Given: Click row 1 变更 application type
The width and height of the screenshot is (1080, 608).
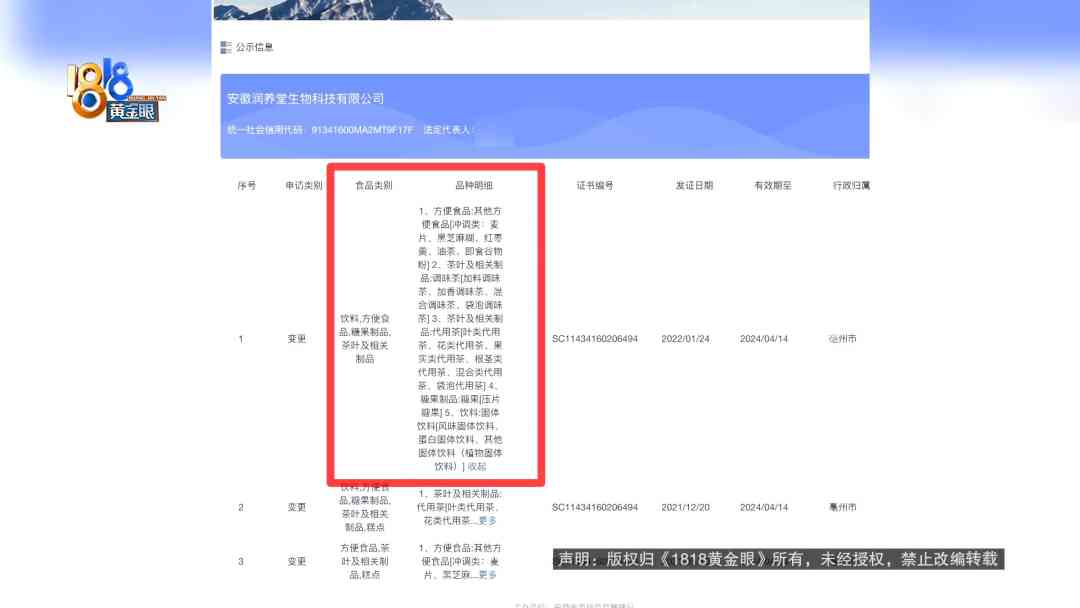Looking at the screenshot, I should click(x=297, y=339).
